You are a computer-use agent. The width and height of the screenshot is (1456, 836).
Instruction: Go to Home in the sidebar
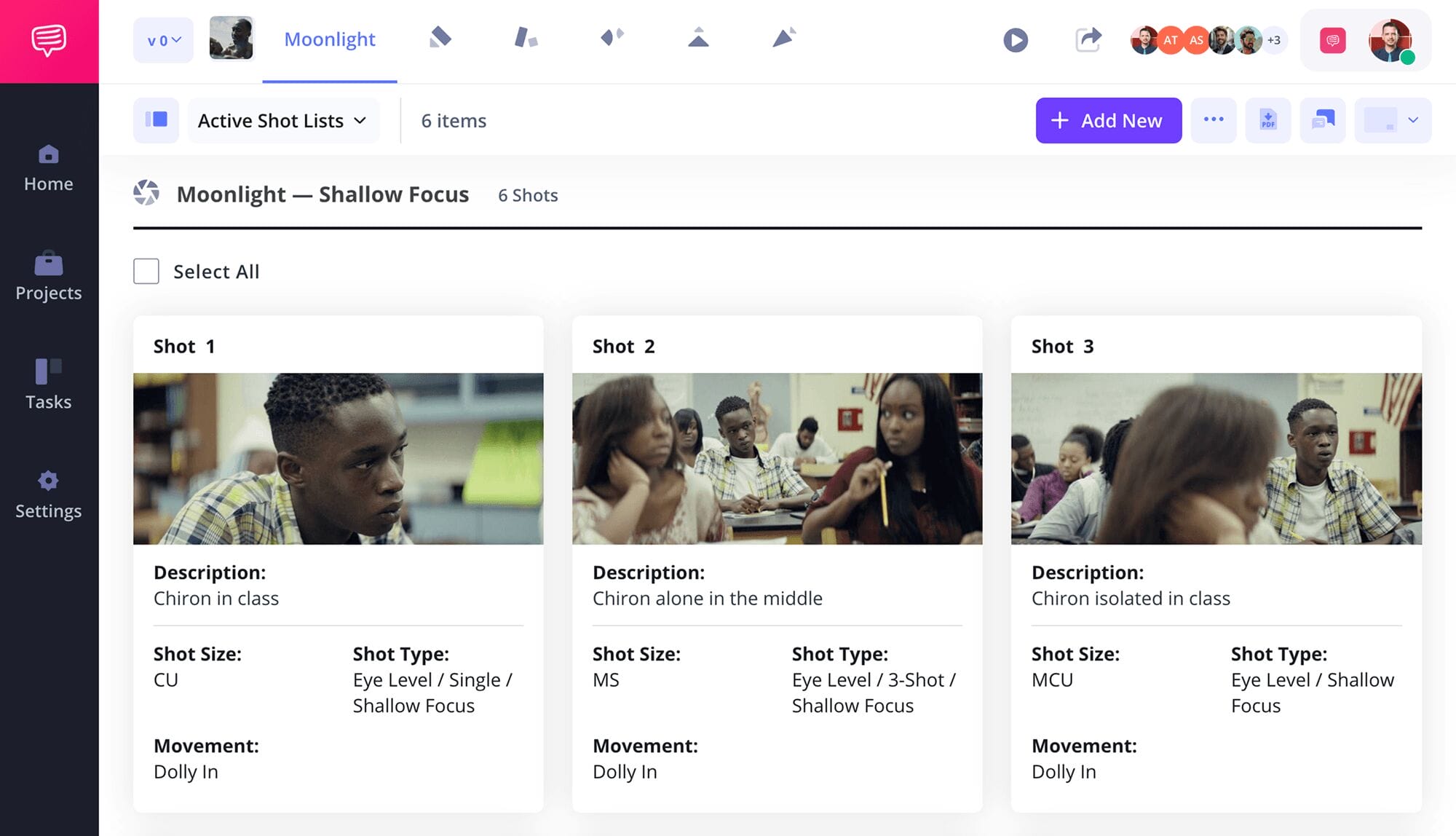49,168
